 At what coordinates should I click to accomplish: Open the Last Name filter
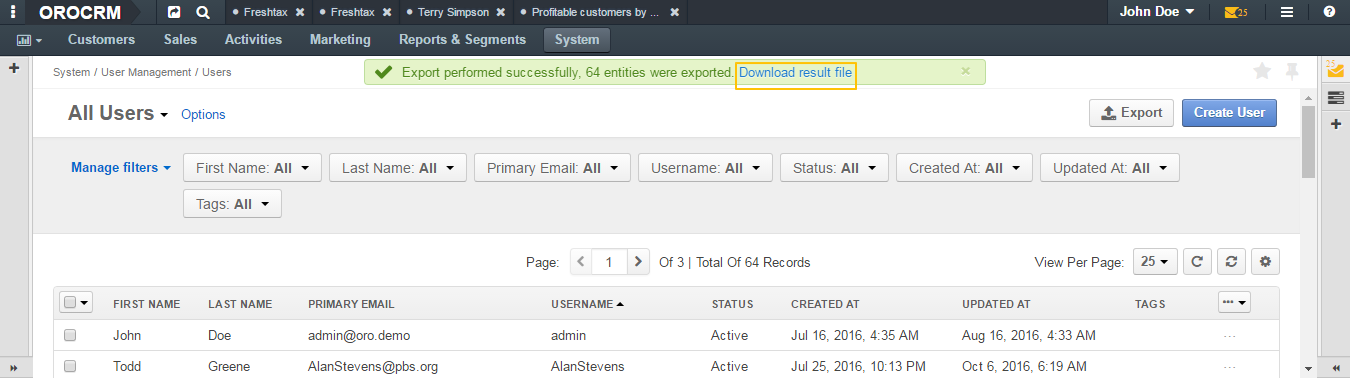point(398,168)
